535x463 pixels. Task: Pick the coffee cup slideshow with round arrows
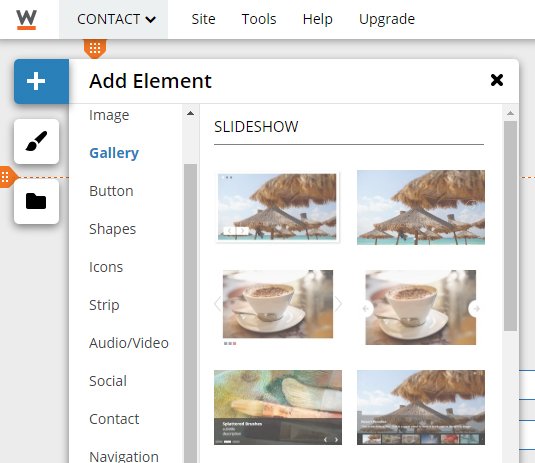420,307
